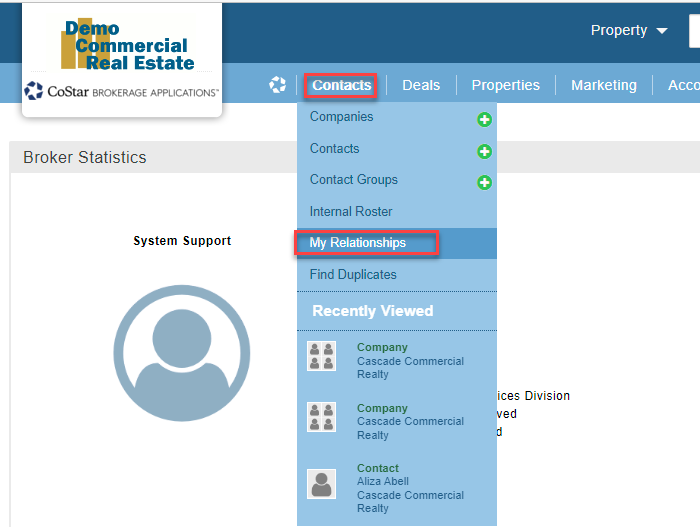The image size is (700, 527).
Task: Choose Internal Roster in the dropdown
Action: click(x=351, y=212)
